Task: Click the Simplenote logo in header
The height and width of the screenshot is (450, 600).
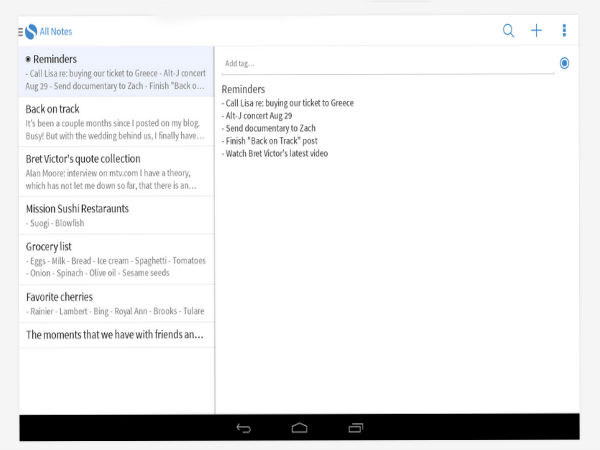Action: (x=31, y=32)
